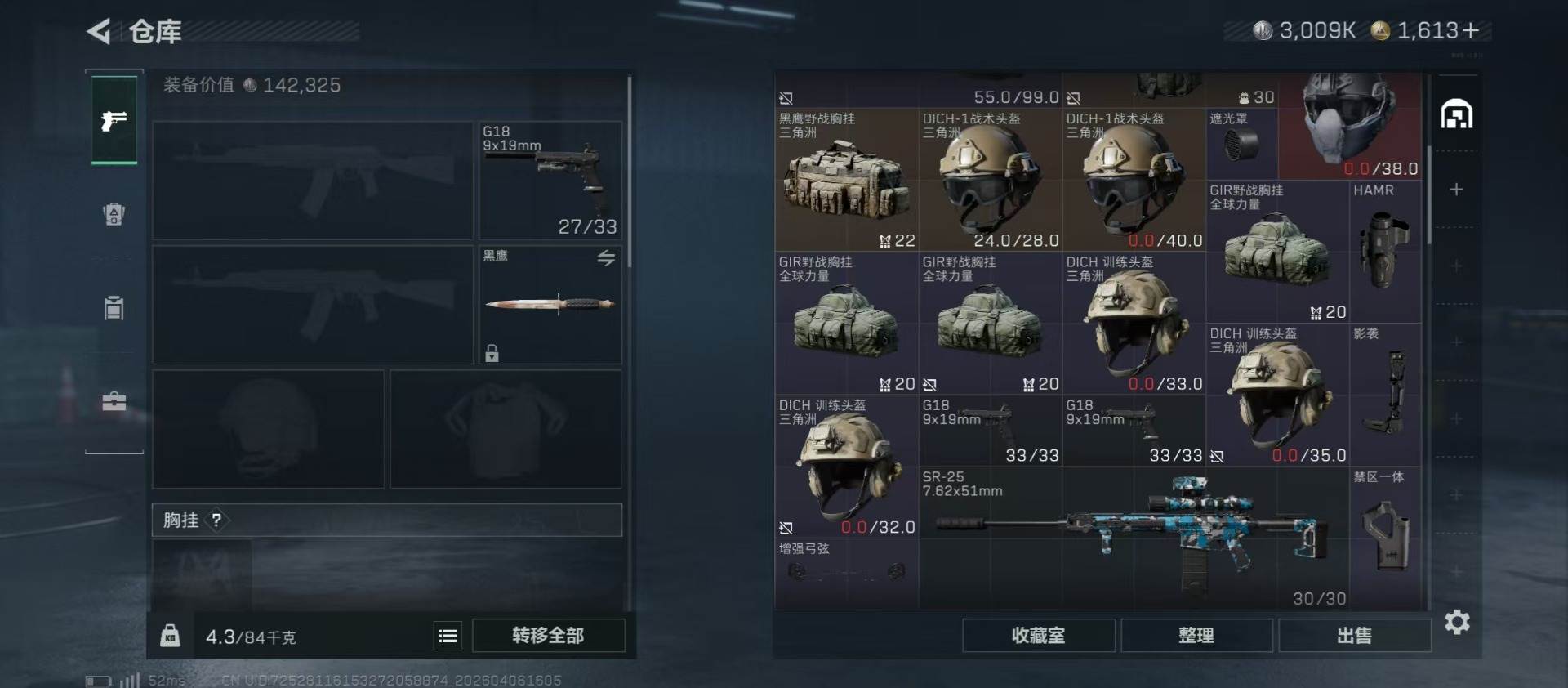Screen dimensions: 1568x688
Task: Open the backpack tab in left sidebar
Action: 114,214
